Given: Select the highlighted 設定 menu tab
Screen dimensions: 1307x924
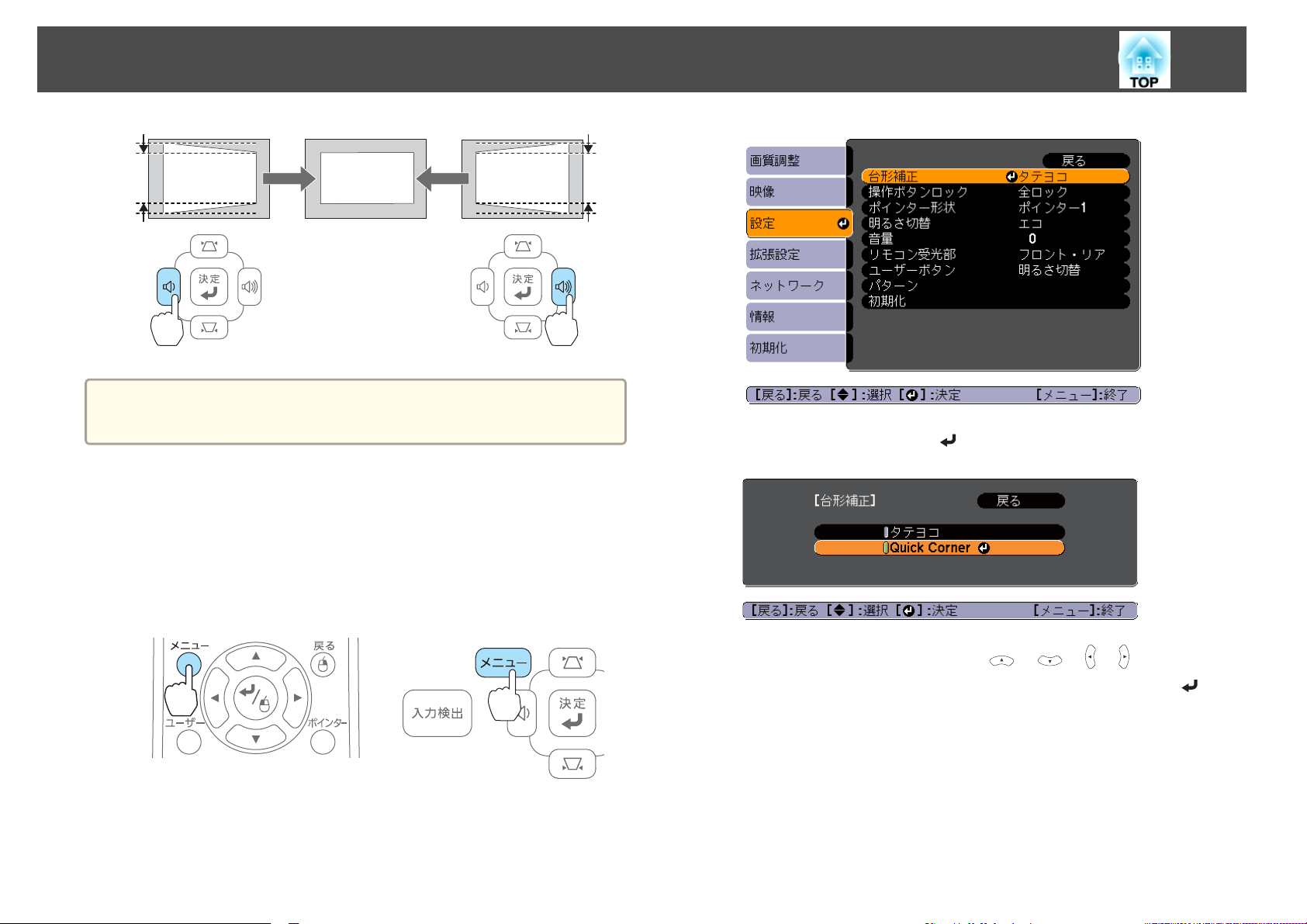Looking at the screenshot, I should pyautogui.click(x=799, y=223).
